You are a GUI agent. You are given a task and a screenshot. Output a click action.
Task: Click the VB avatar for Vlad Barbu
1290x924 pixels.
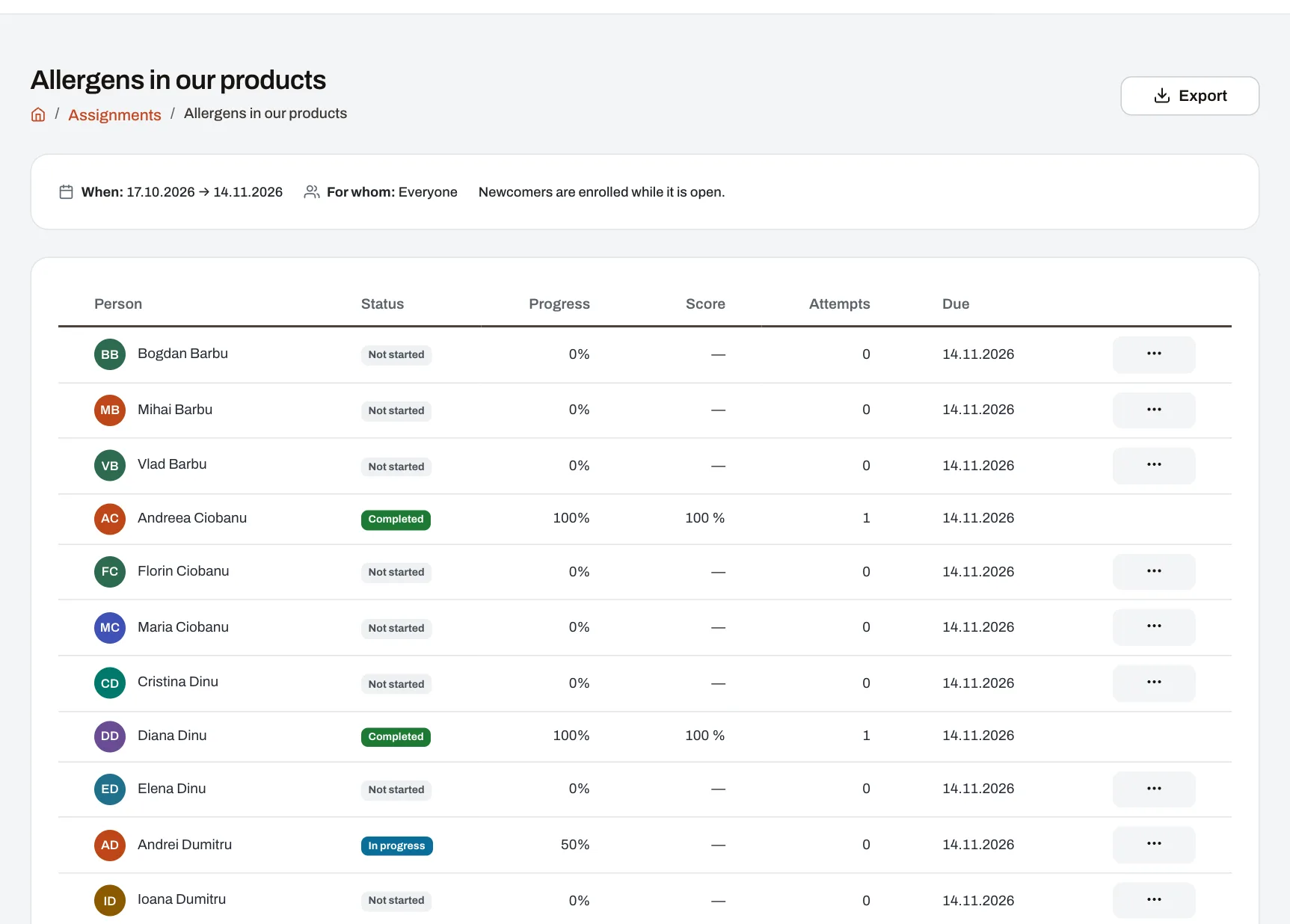110,466
